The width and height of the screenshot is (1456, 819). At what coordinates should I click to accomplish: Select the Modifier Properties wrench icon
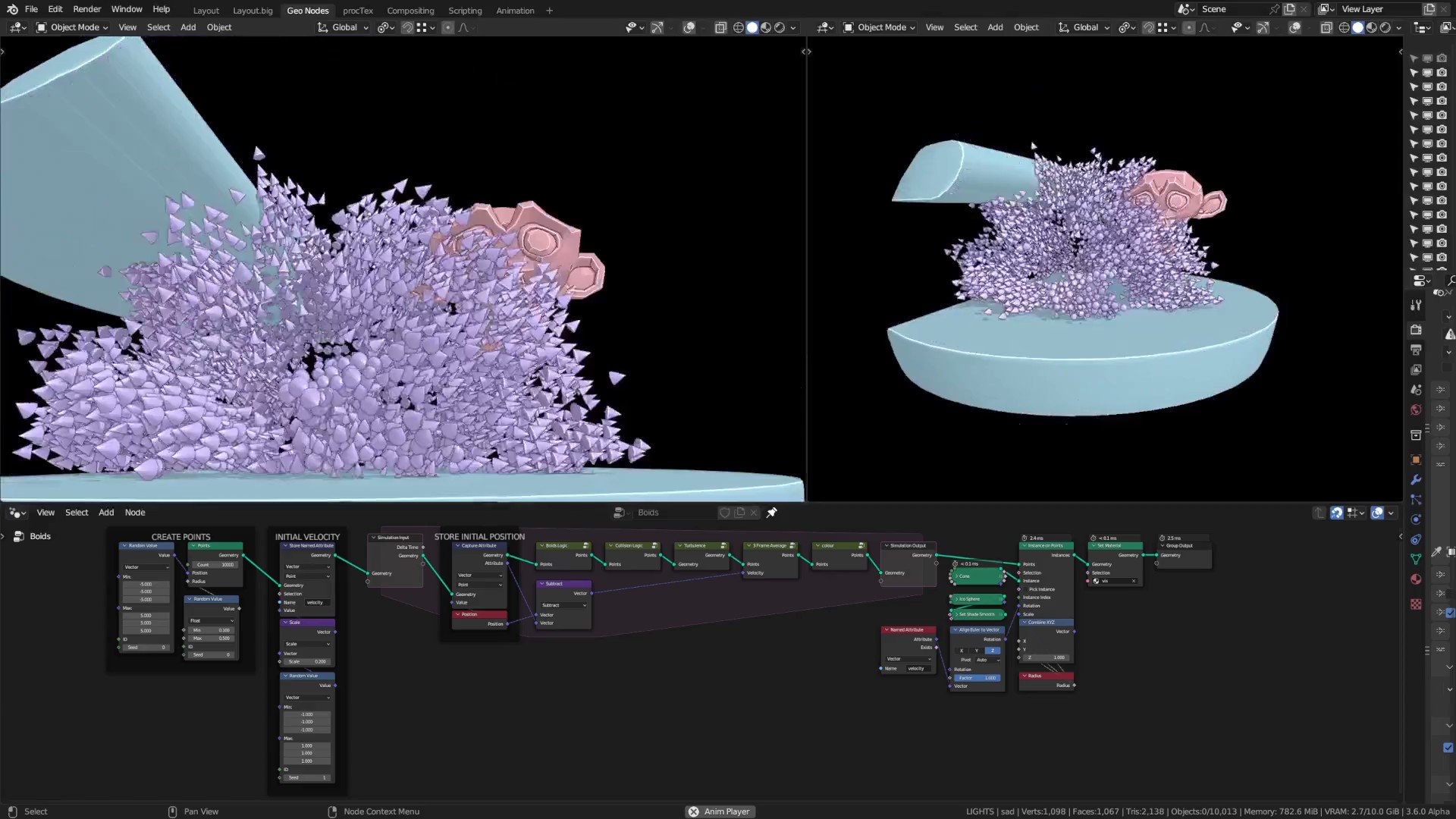click(x=1415, y=479)
